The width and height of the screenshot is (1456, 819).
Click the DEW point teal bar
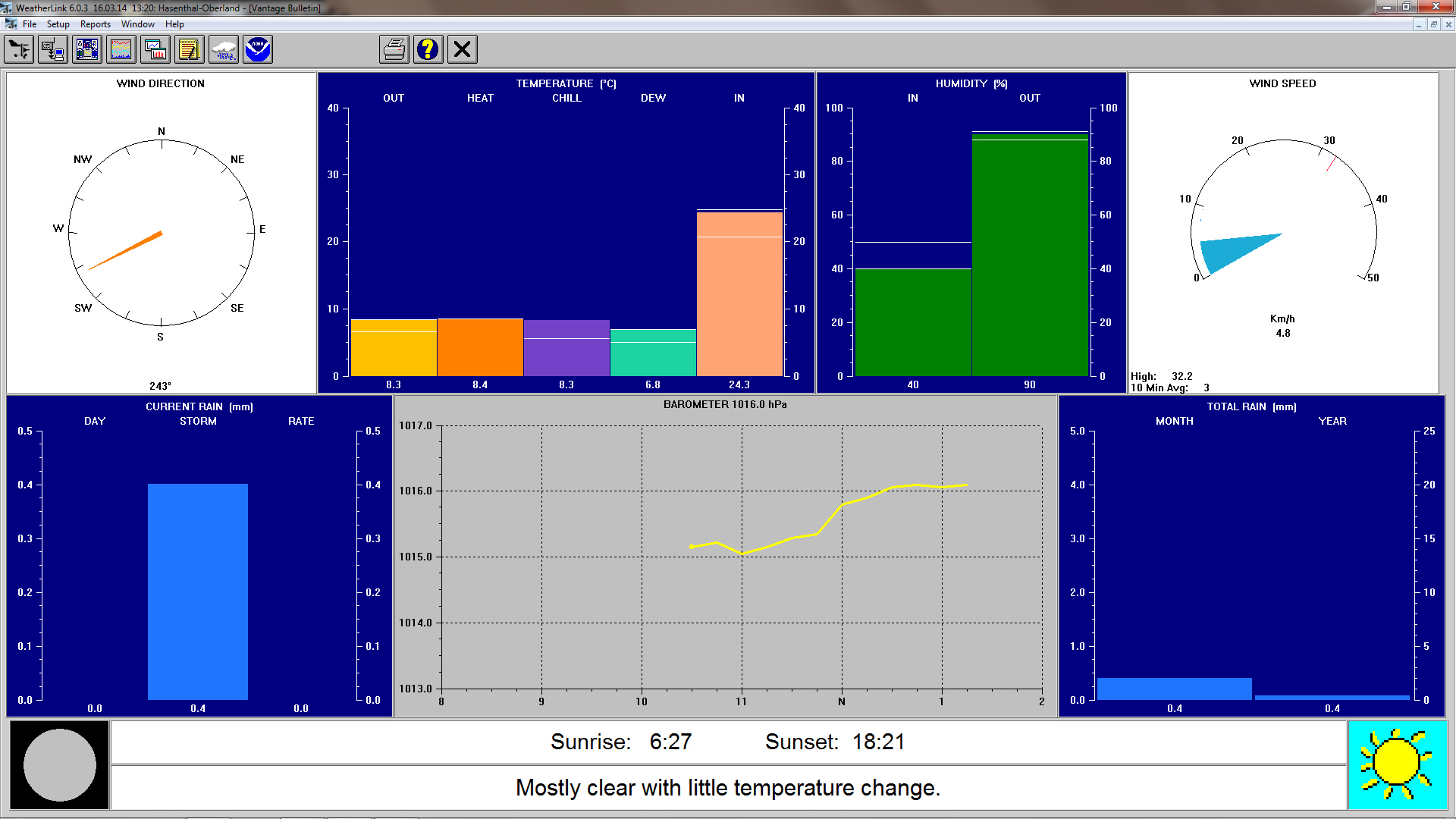(x=653, y=353)
